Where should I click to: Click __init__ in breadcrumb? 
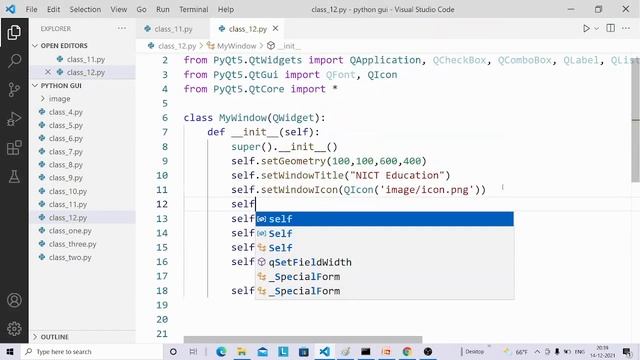point(289,46)
